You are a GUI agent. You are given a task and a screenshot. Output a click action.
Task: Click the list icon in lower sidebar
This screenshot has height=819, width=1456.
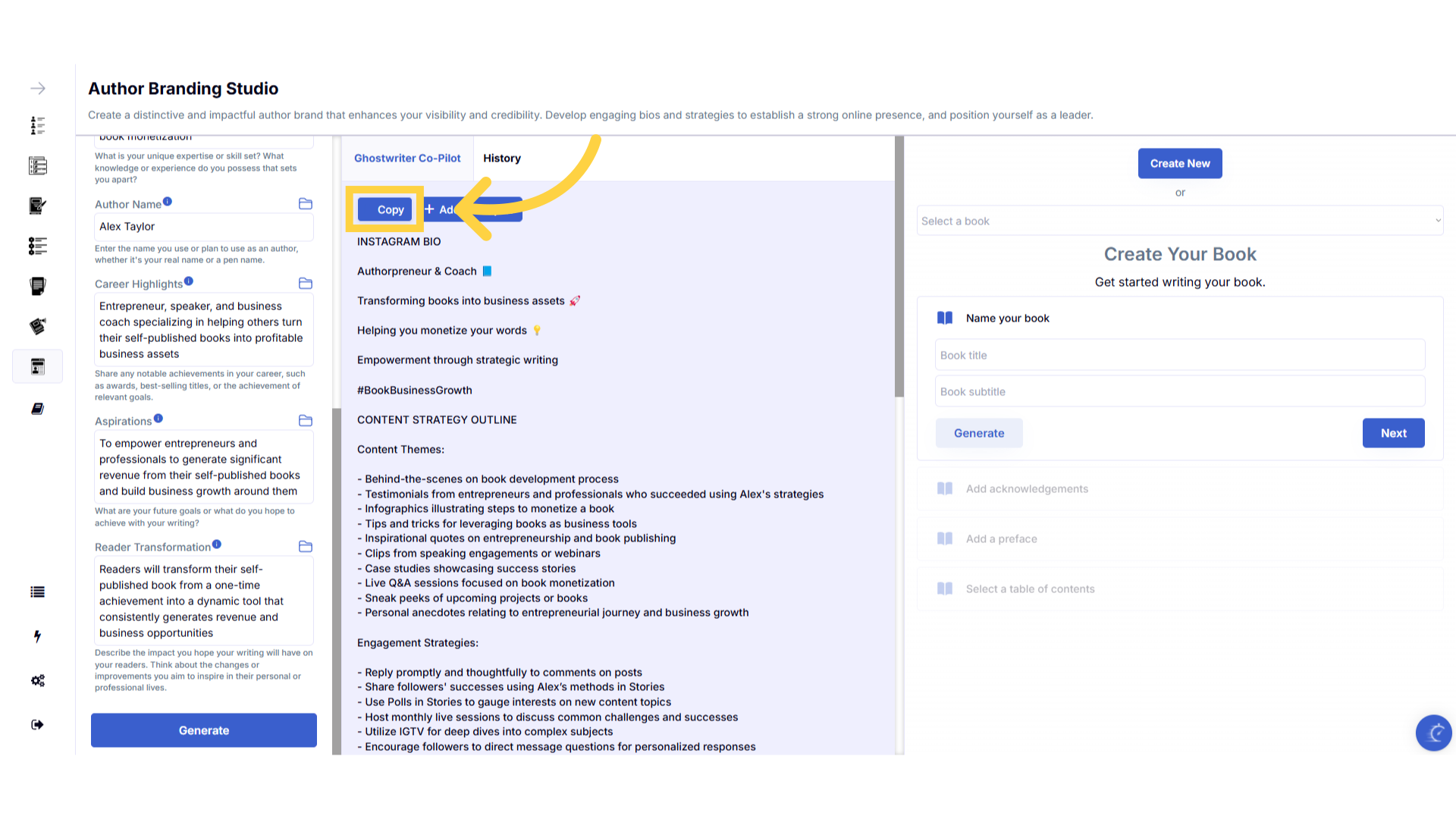pos(37,592)
